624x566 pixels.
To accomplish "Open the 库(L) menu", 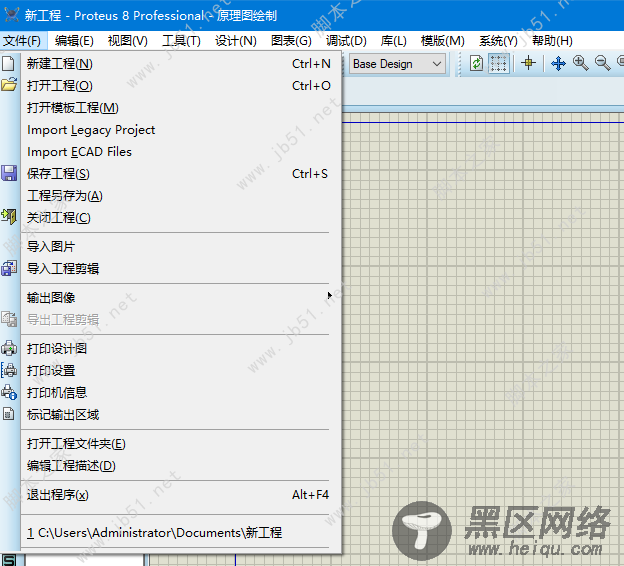I will 394,41.
